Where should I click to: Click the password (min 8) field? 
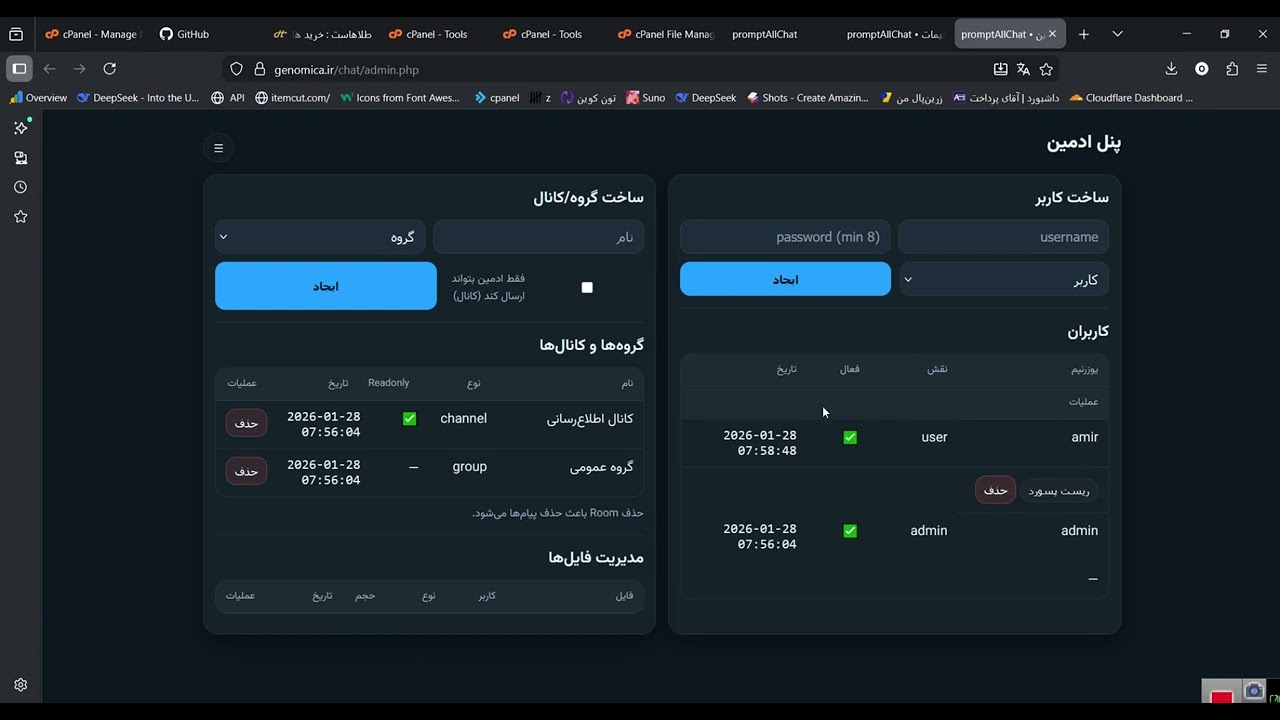pyautogui.click(x=785, y=237)
